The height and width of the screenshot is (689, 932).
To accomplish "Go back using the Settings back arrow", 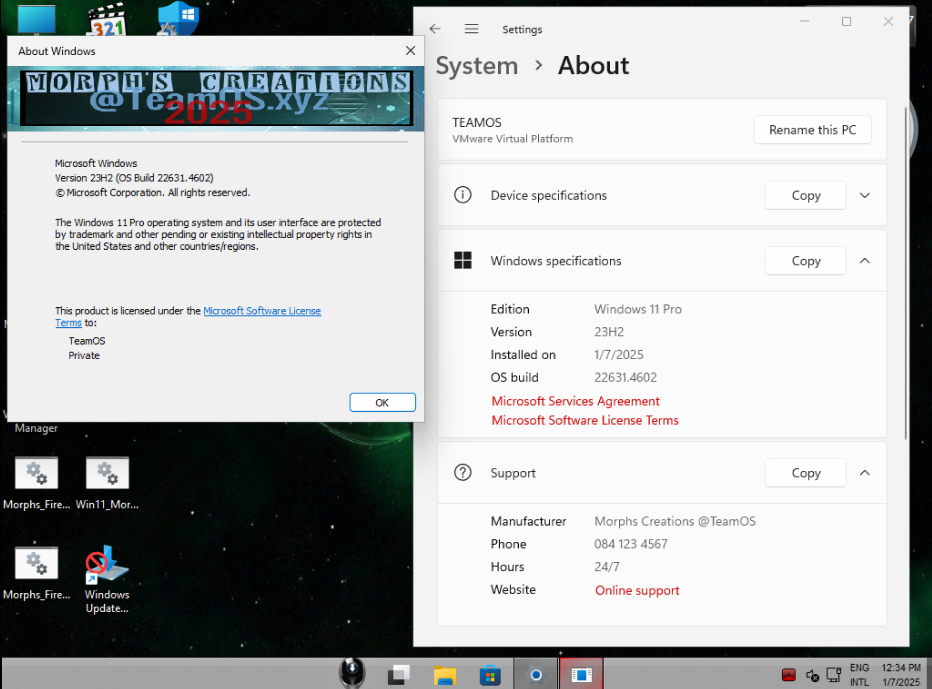I will pos(435,29).
